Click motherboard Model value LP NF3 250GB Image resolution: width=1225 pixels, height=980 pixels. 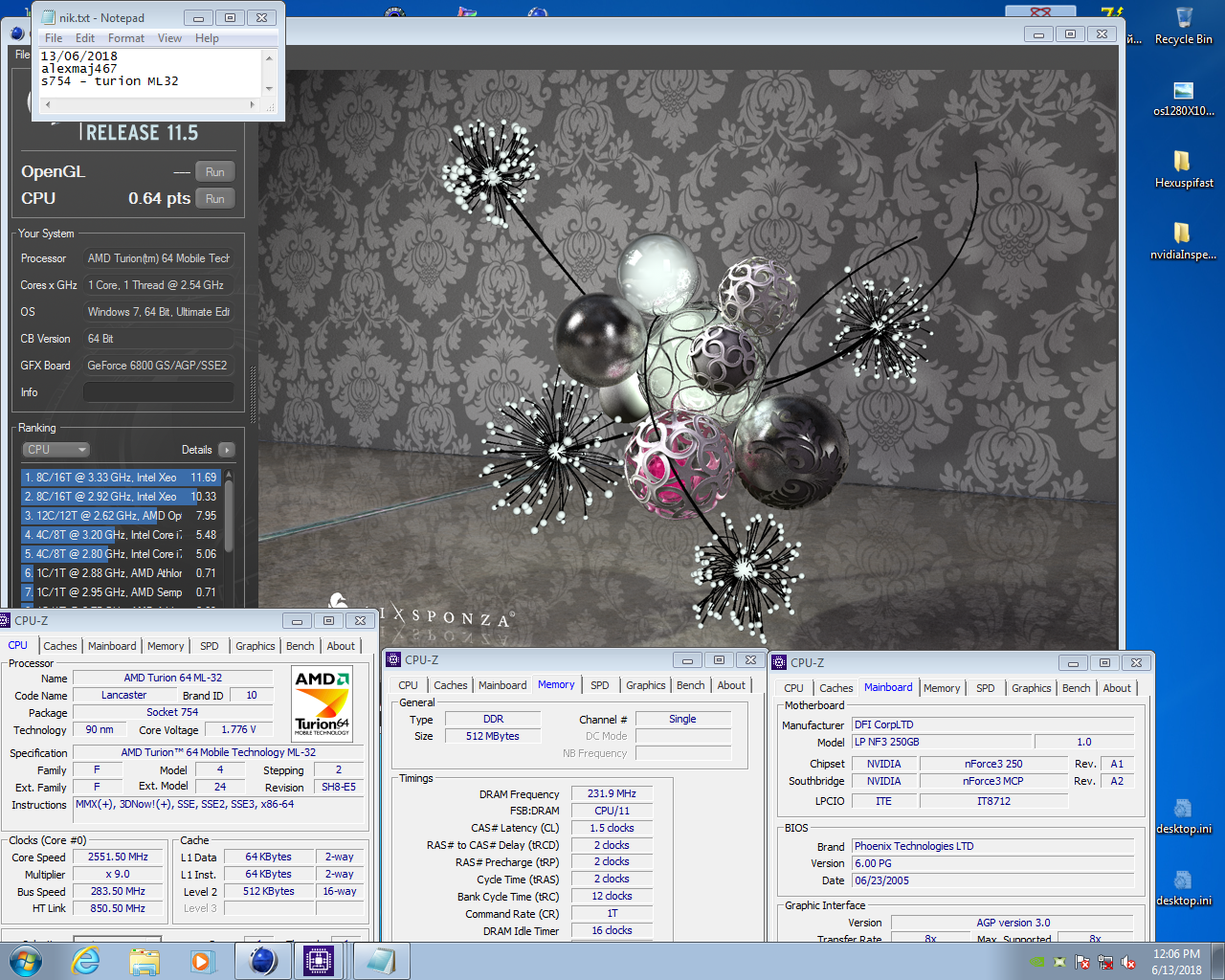coord(942,742)
